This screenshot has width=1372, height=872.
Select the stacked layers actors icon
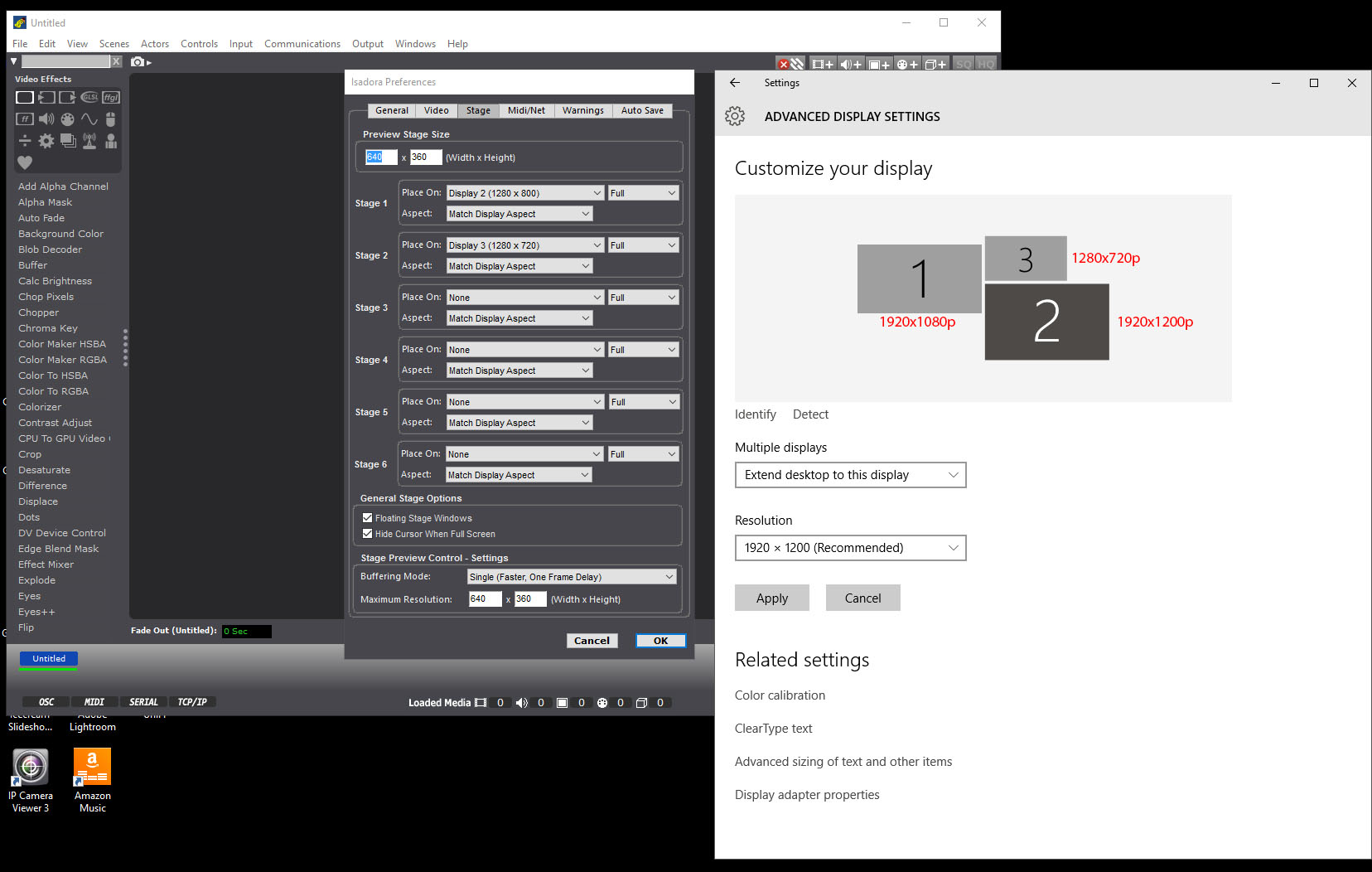(x=68, y=141)
